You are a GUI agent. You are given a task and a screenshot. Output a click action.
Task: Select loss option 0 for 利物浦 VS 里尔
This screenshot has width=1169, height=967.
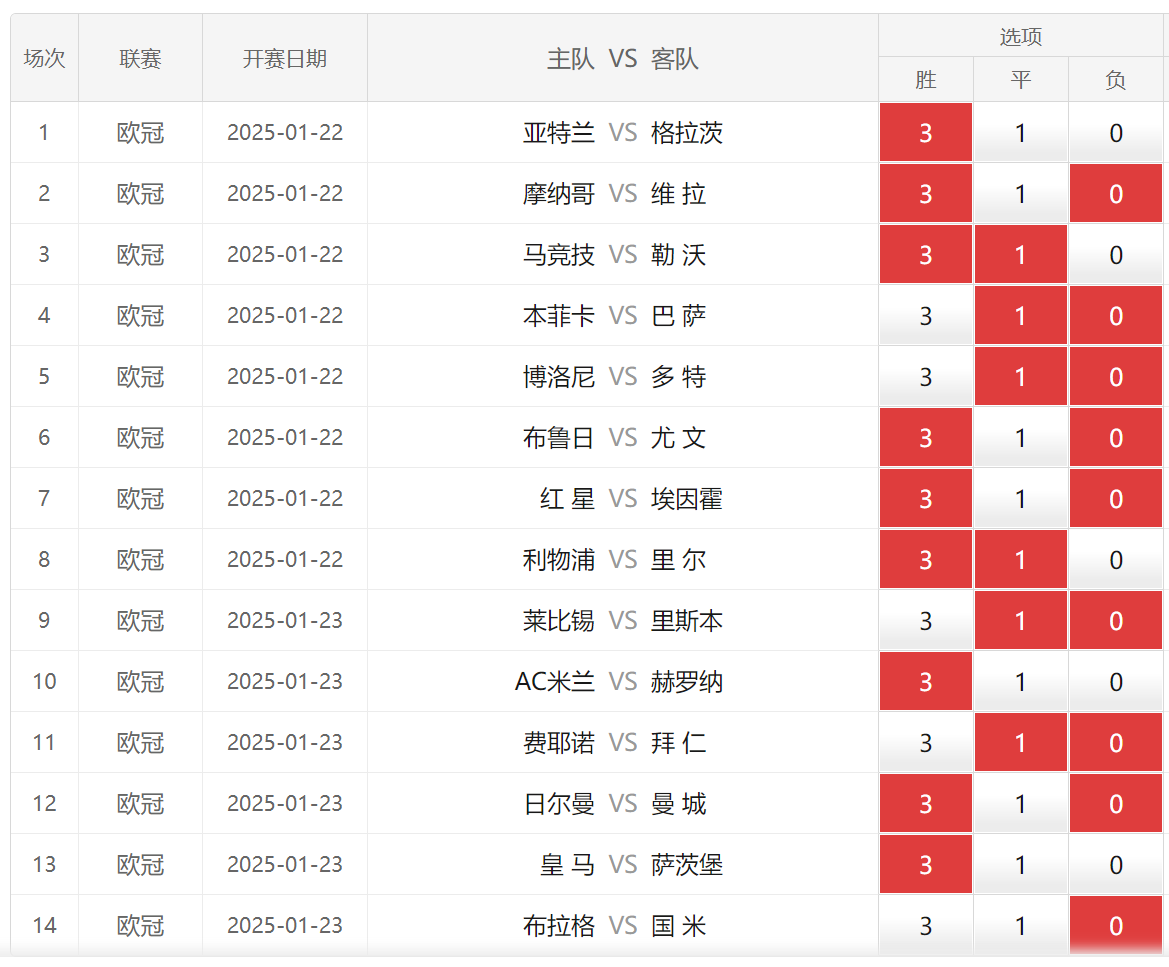(x=1115, y=560)
